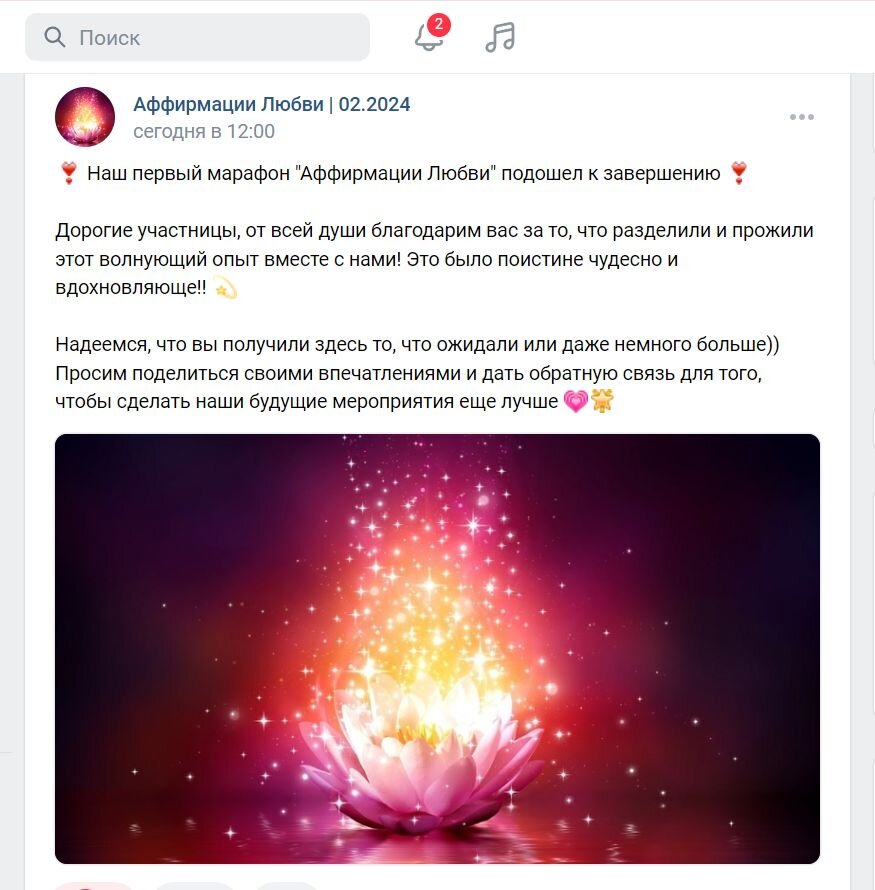Open the notifications bell
The width and height of the screenshot is (875, 890).
coord(430,37)
